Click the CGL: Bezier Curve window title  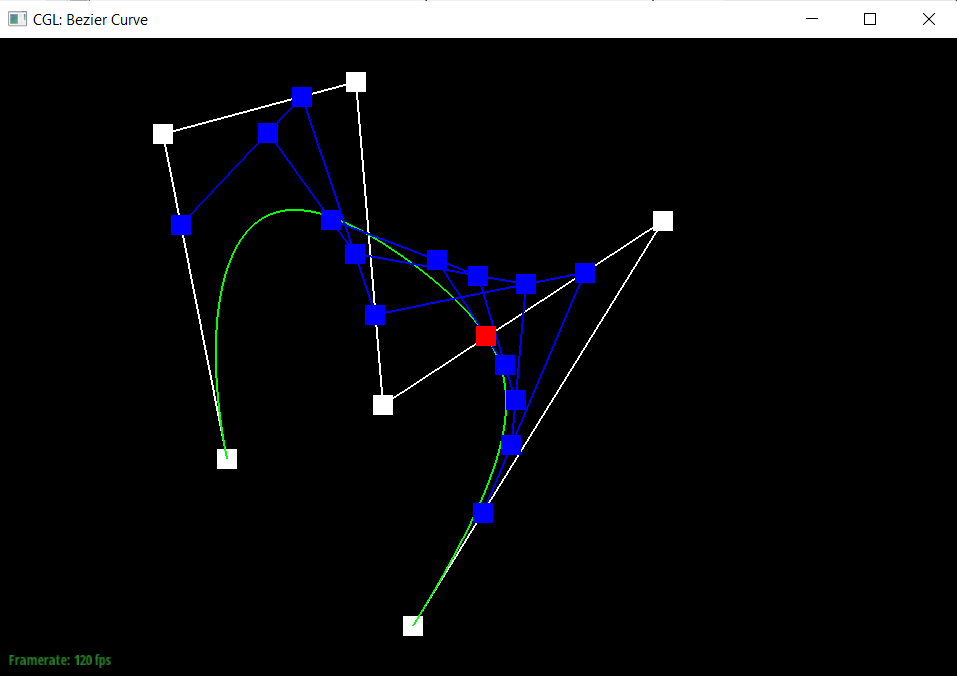90,19
